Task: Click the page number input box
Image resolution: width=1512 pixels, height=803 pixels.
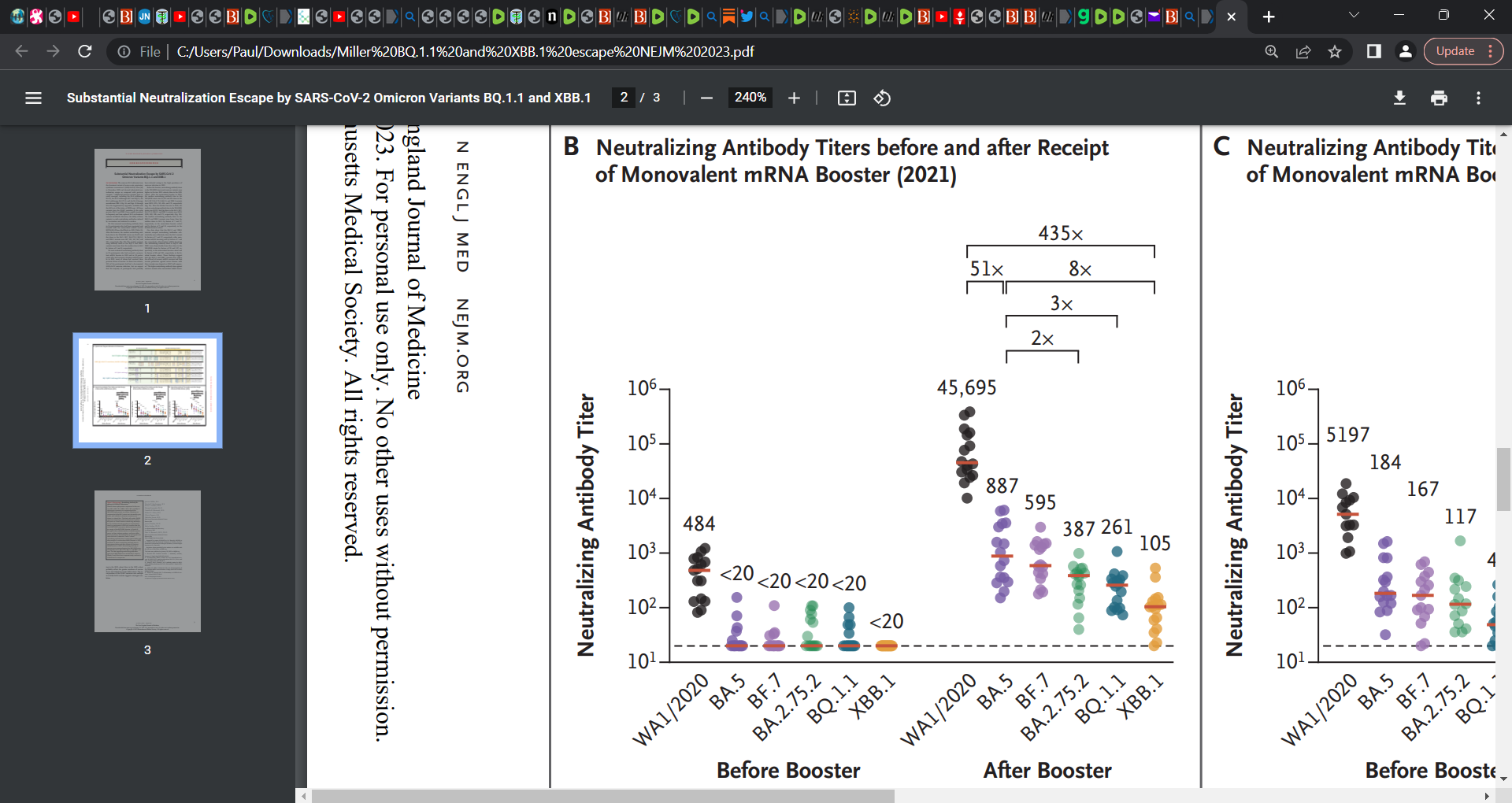Action: (624, 98)
